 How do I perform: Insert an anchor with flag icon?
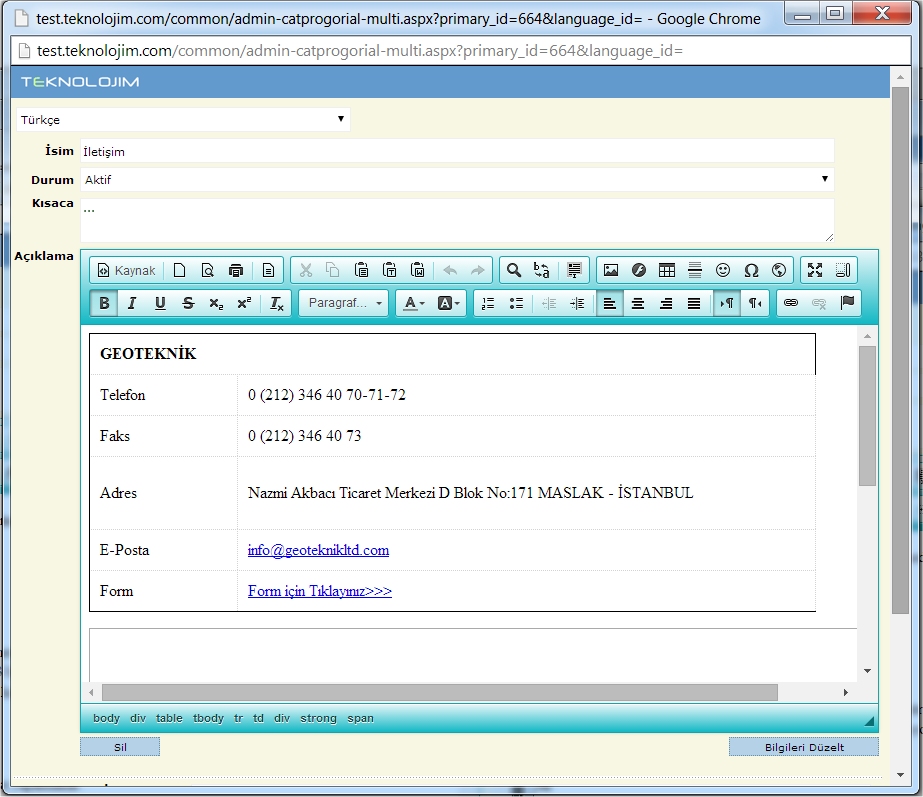tap(847, 303)
